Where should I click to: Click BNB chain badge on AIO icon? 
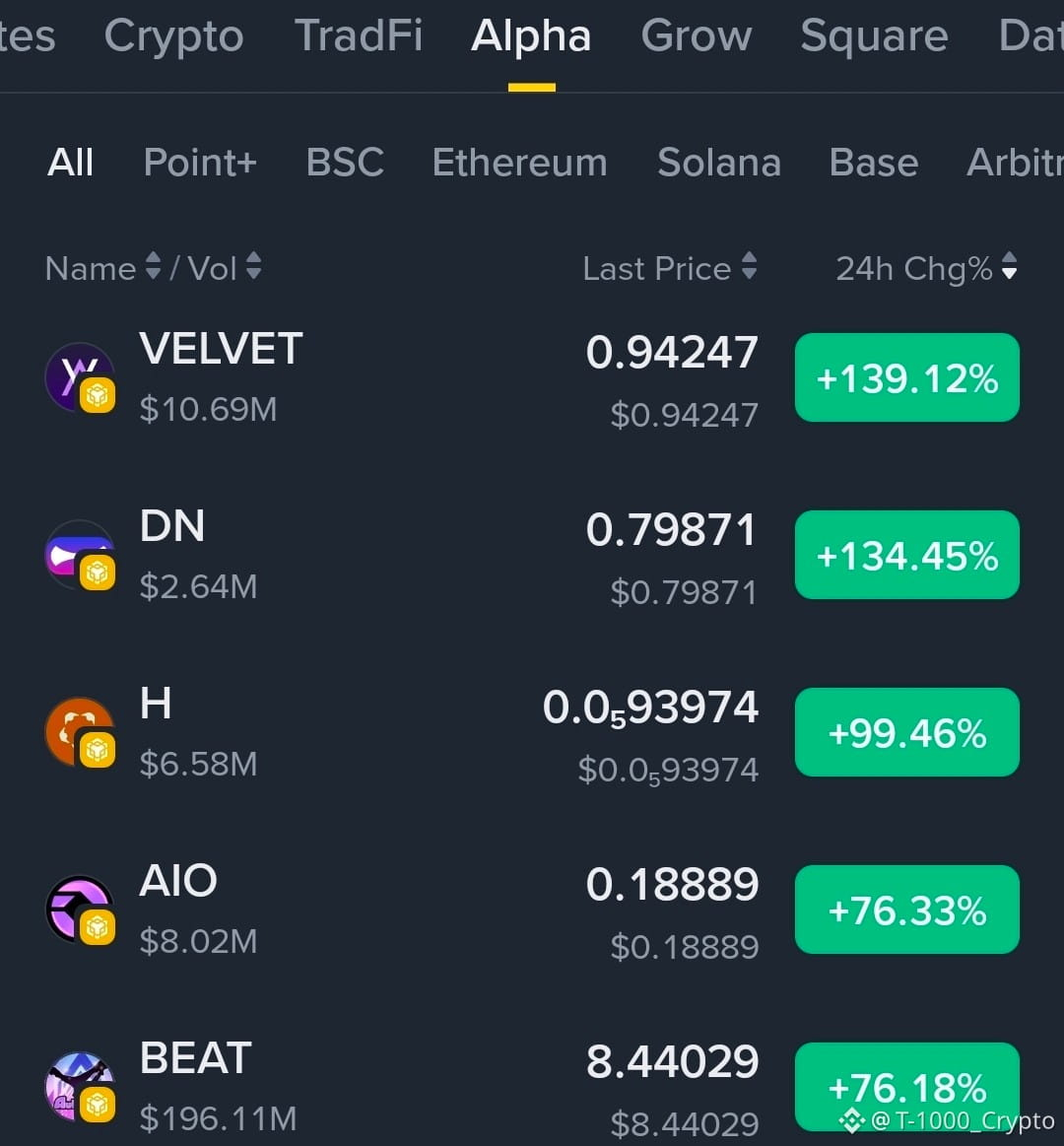98,927
